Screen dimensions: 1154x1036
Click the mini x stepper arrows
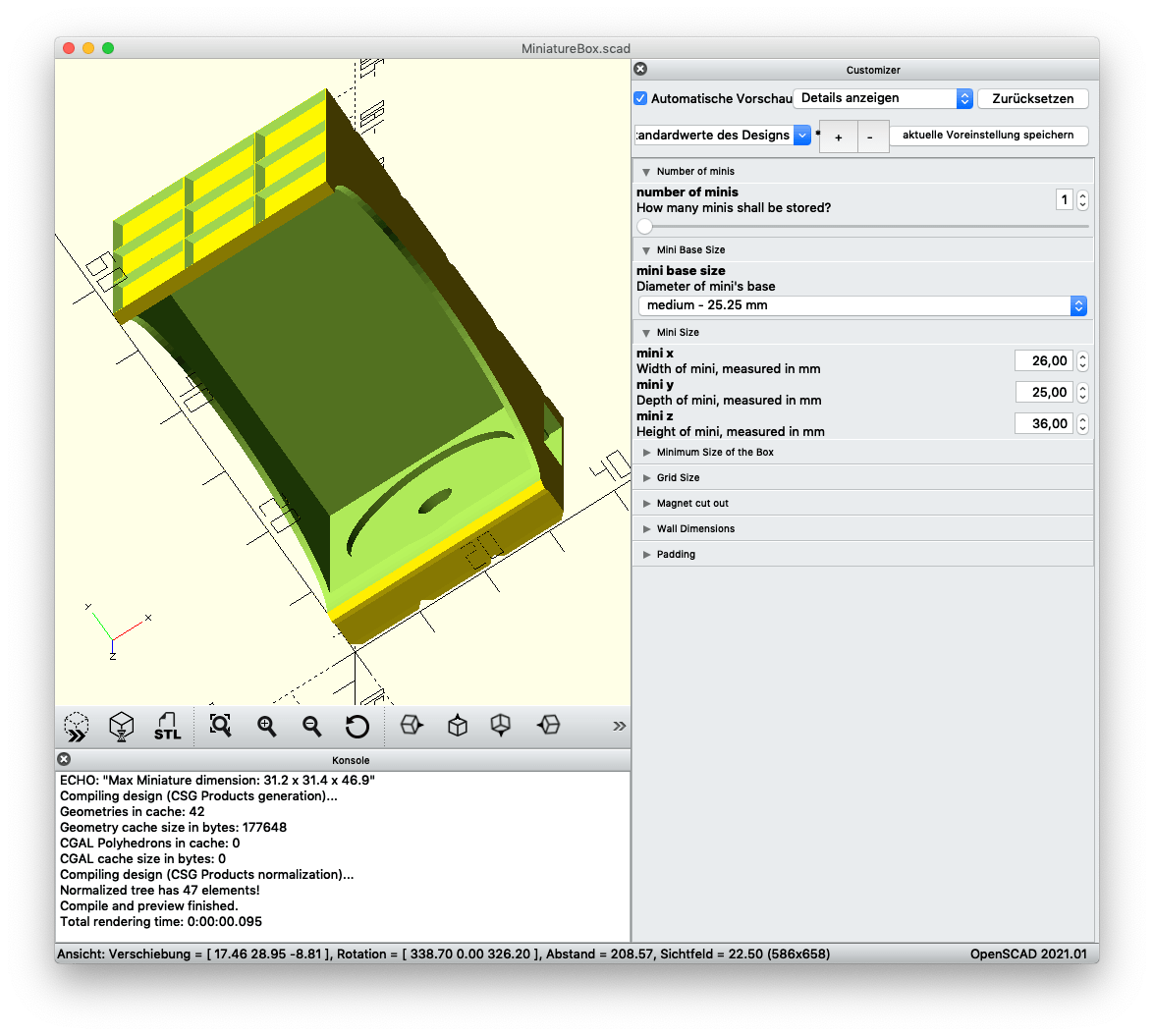point(1082,361)
